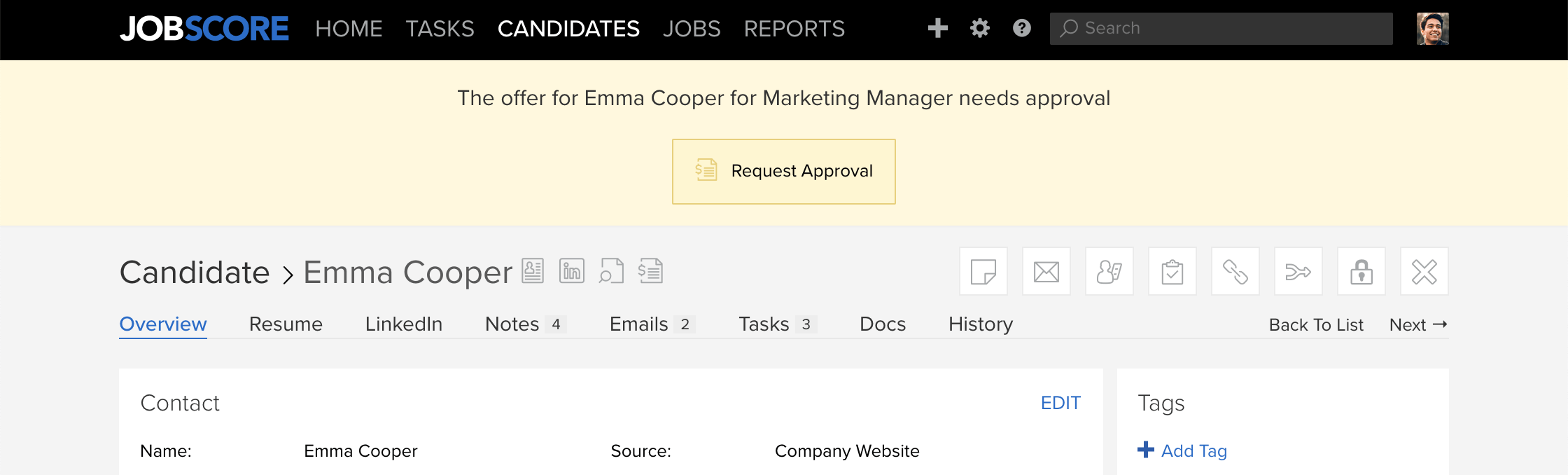This screenshot has width=1568, height=475.
Task: Click Back To List link
Action: 1316,325
